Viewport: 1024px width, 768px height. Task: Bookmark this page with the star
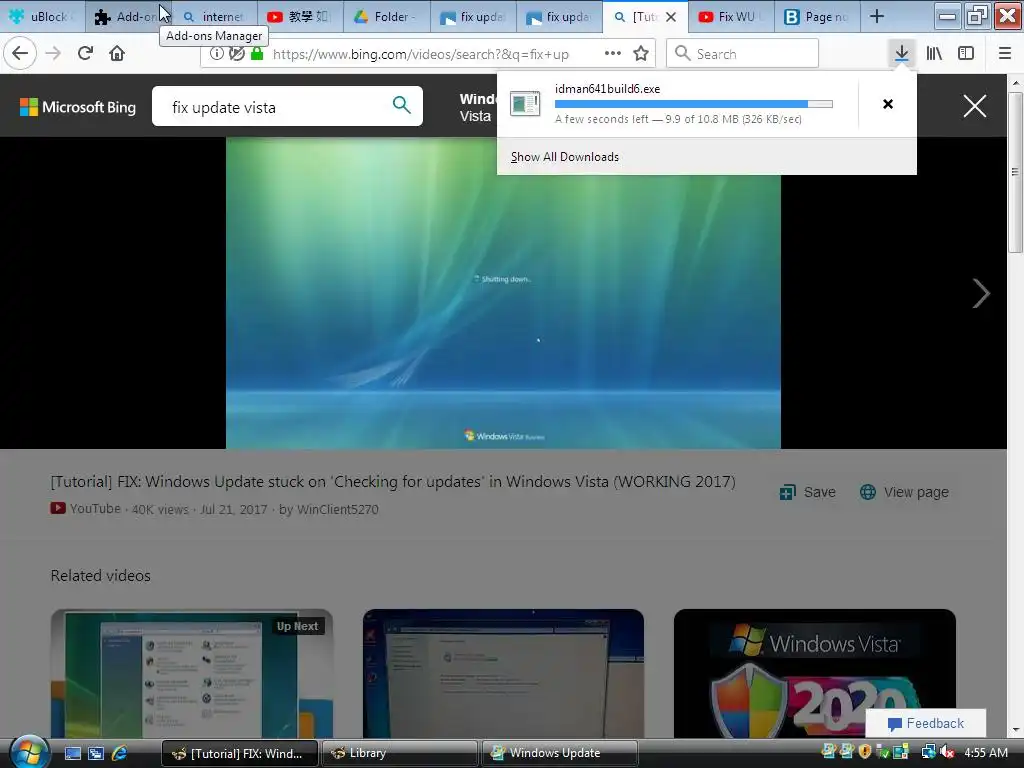pyautogui.click(x=641, y=54)
